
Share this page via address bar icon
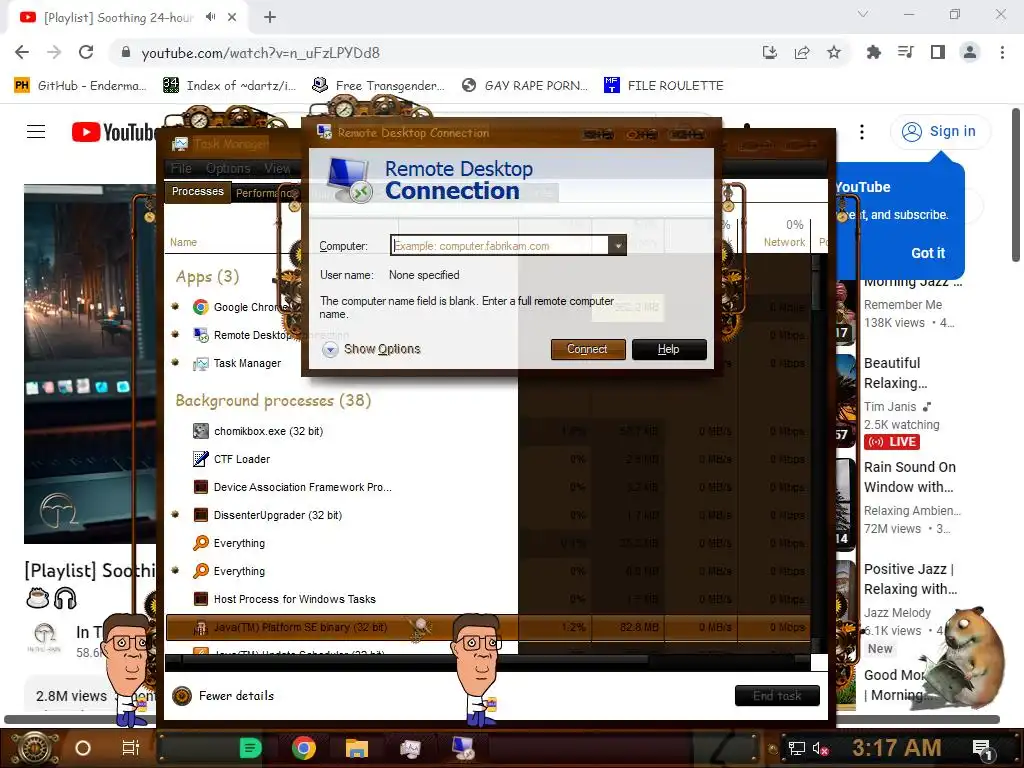pos(802,52)
